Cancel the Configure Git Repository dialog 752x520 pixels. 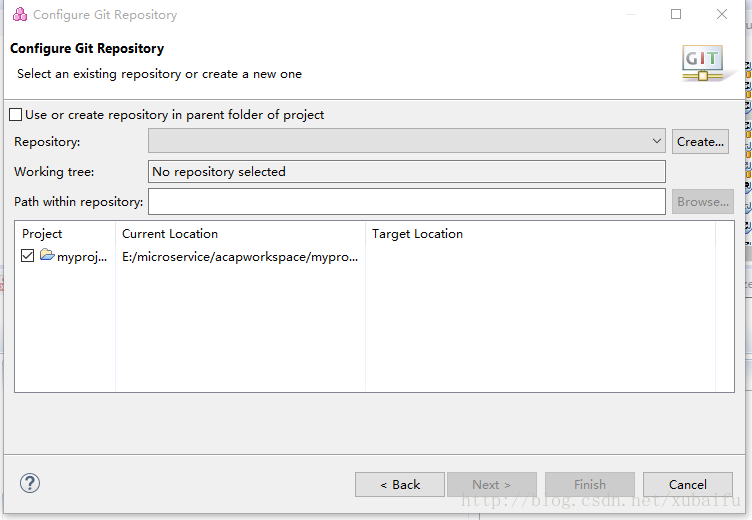pyautogui.click(x=688, y=485)
